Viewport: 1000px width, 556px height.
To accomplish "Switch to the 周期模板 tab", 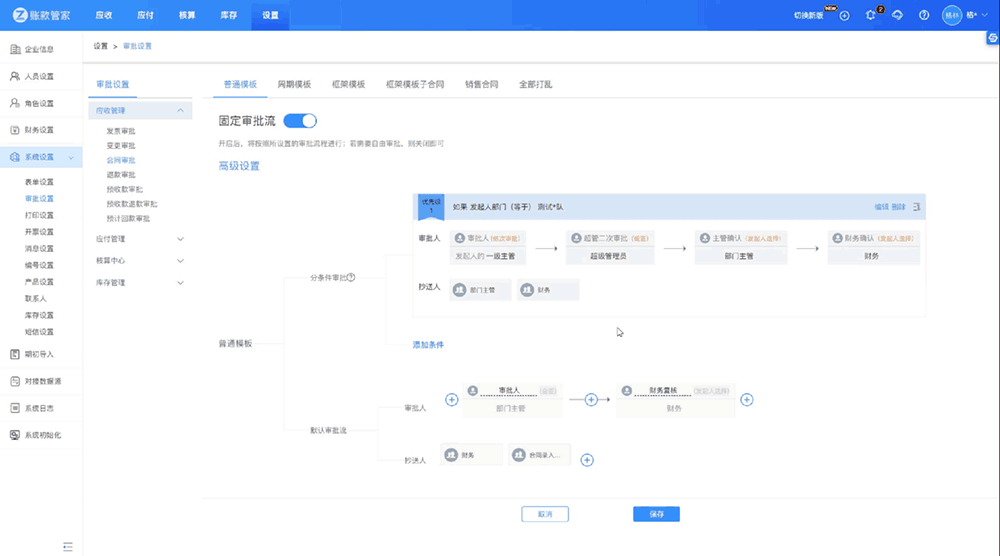I will [x=294, y=85].
